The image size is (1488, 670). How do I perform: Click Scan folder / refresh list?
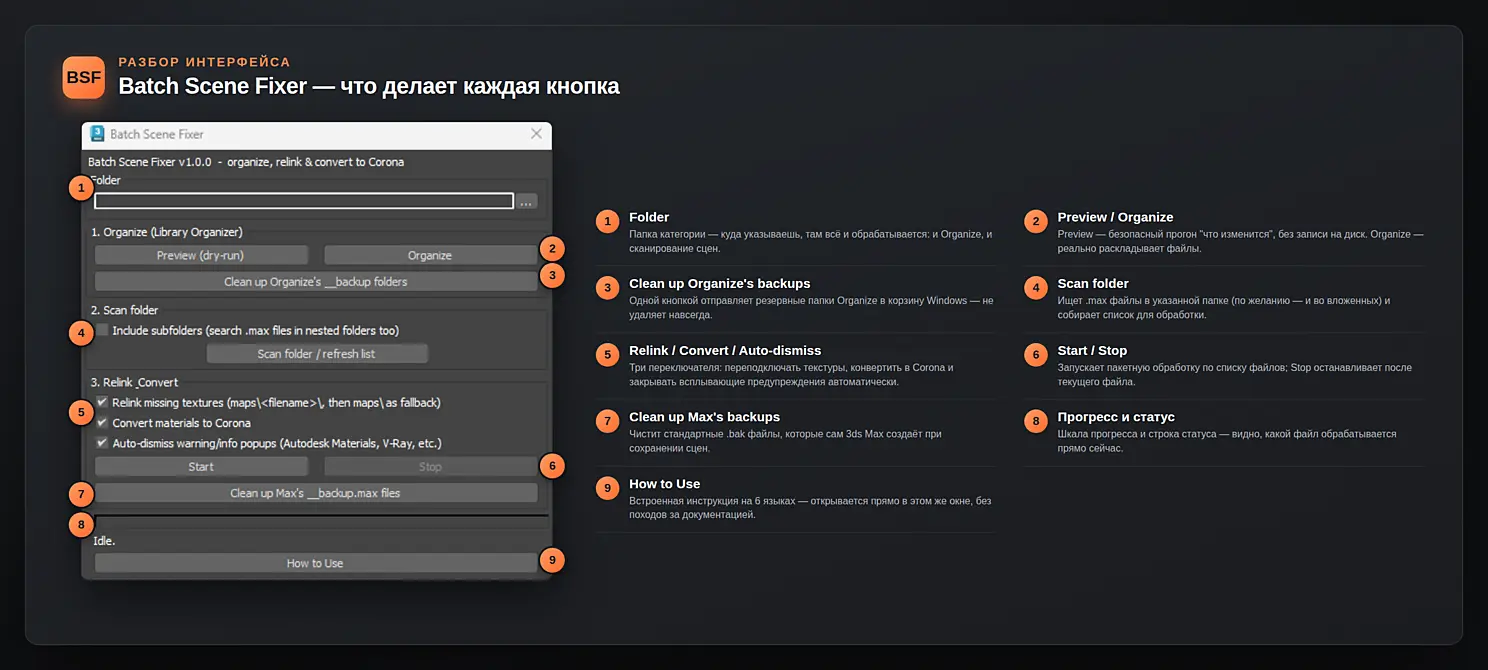[x=317, y=353]
